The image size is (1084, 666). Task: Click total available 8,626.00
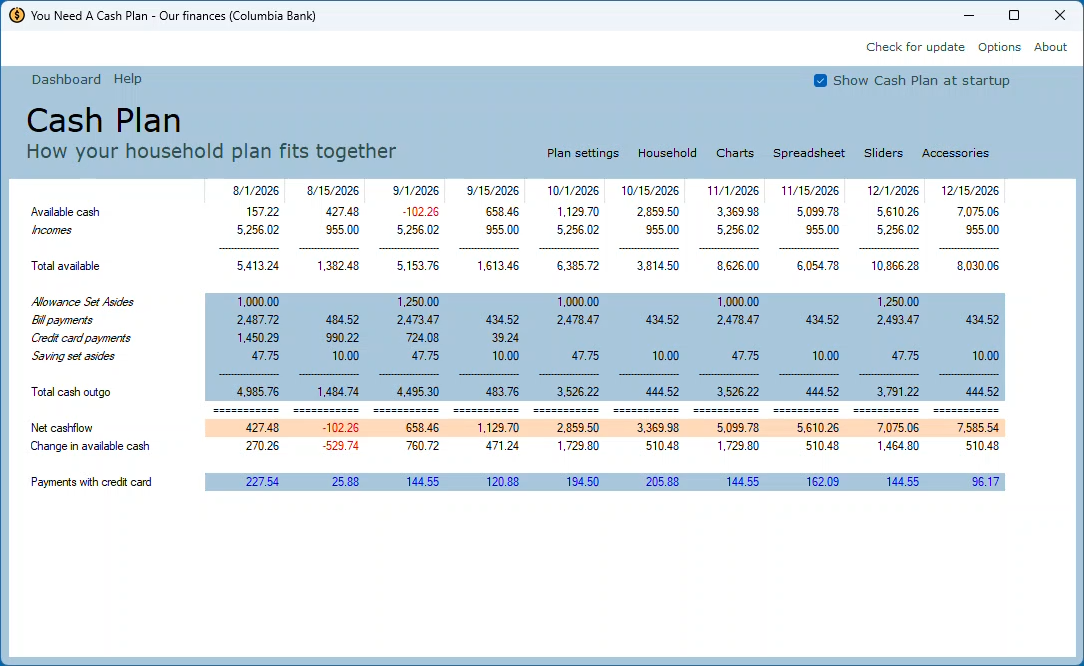pos(738,266)
